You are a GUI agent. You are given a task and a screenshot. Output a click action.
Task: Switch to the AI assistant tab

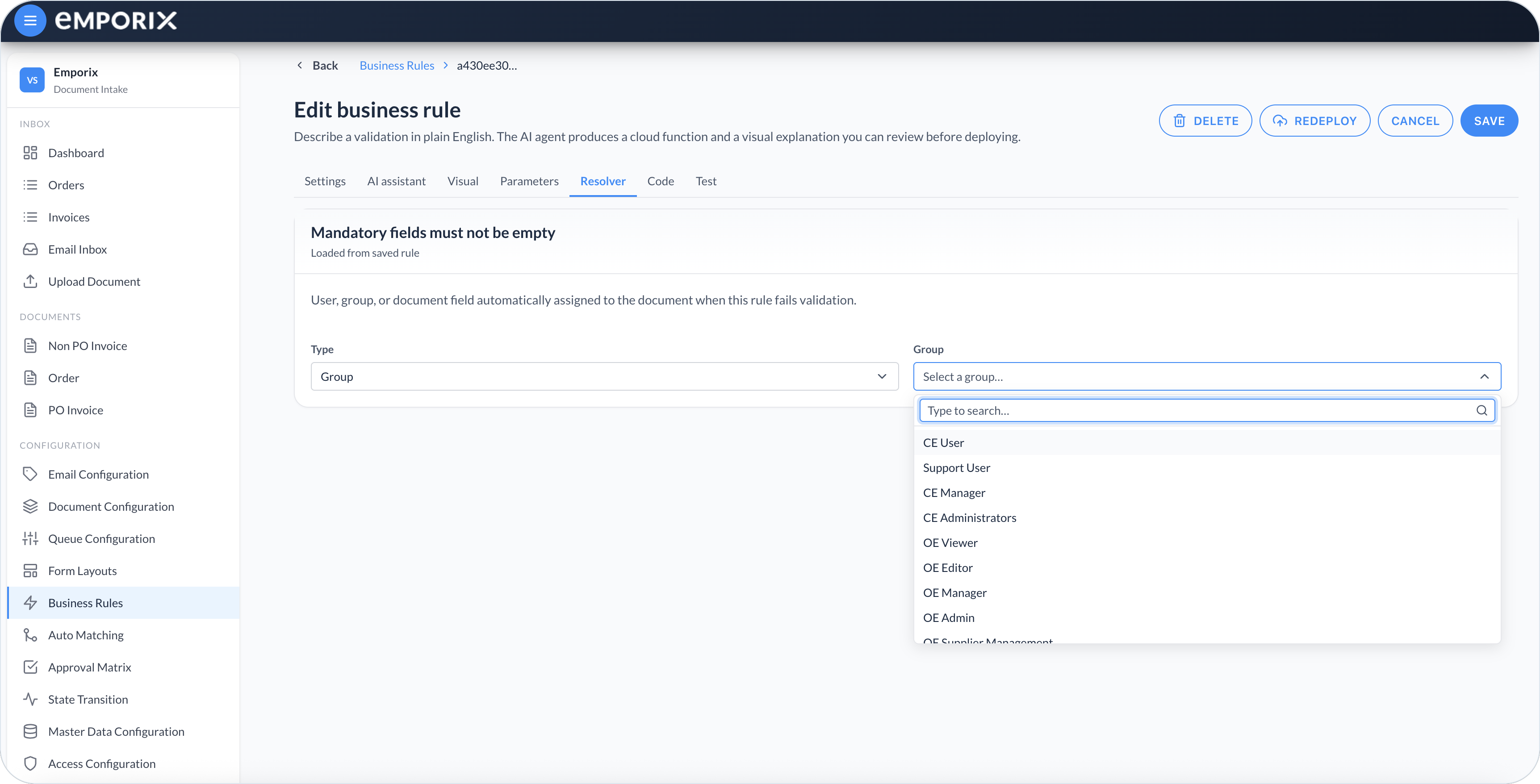click(x=396, y=181)
